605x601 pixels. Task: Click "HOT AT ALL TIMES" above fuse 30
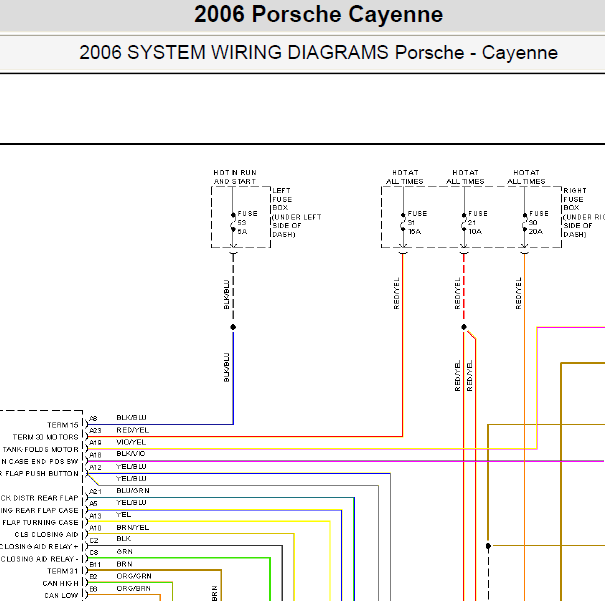[x=526, y=177]
